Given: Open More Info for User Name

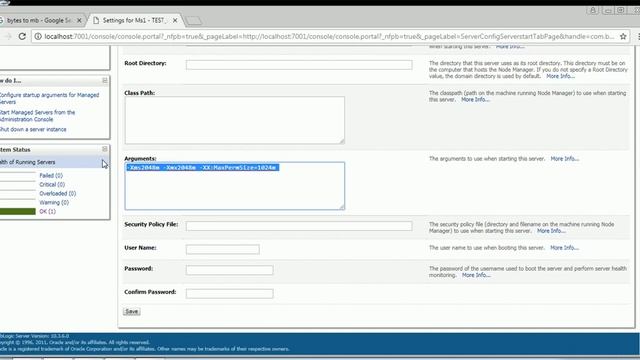Looking at the screenshot, I should tap(564, 248).
